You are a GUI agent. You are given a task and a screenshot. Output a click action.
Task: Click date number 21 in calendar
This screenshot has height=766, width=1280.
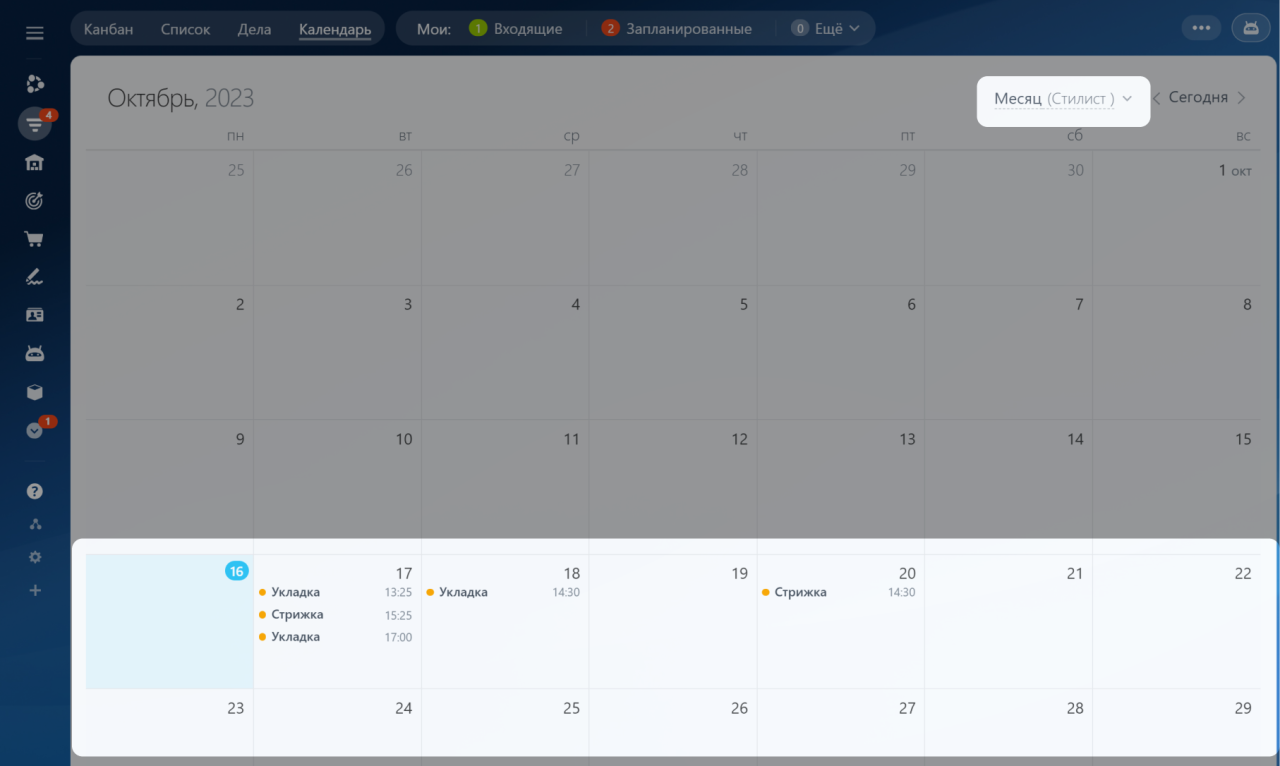coord(1075,573)
